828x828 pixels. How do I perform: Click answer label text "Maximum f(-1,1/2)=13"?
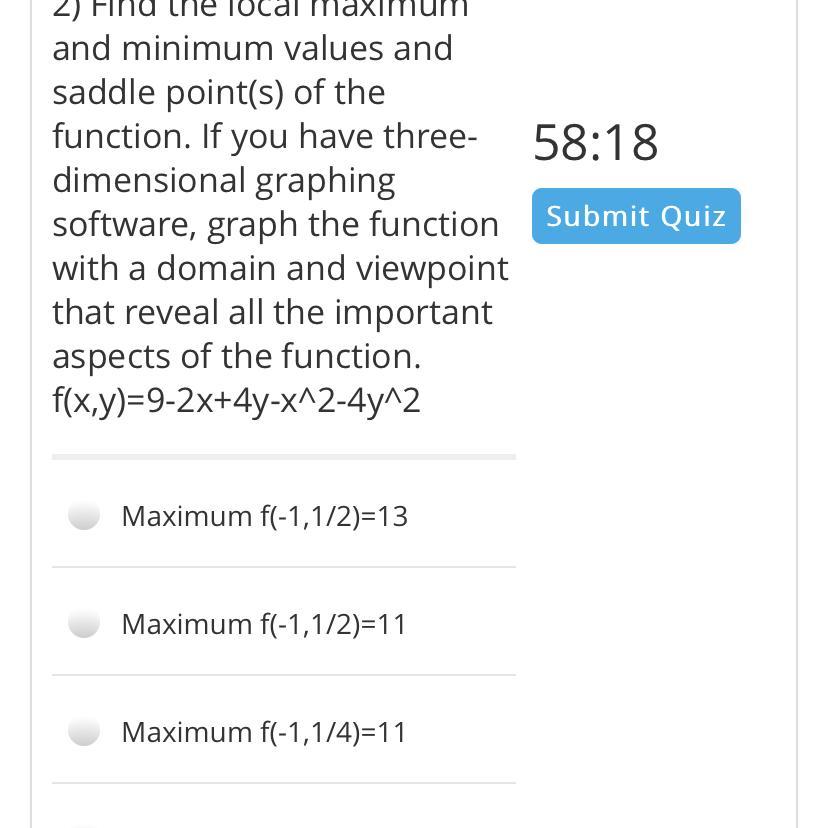(264, 516)
